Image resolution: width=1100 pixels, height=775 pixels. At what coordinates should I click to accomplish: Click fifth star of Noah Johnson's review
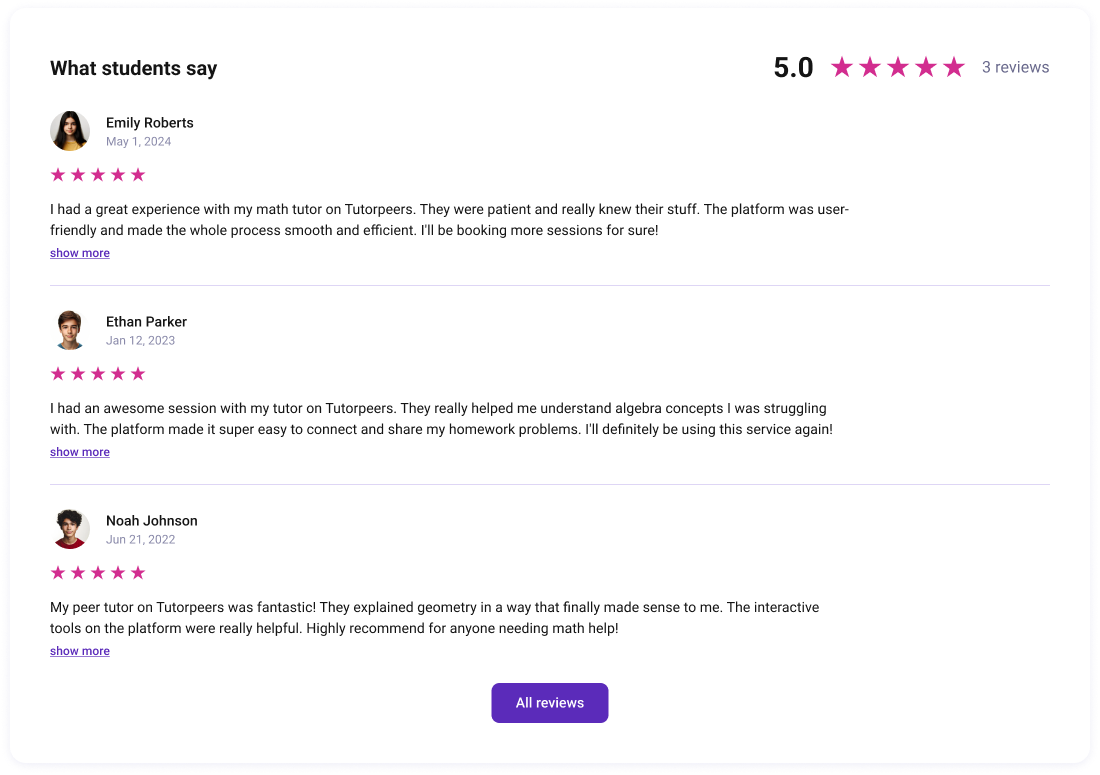coord(138,573)
